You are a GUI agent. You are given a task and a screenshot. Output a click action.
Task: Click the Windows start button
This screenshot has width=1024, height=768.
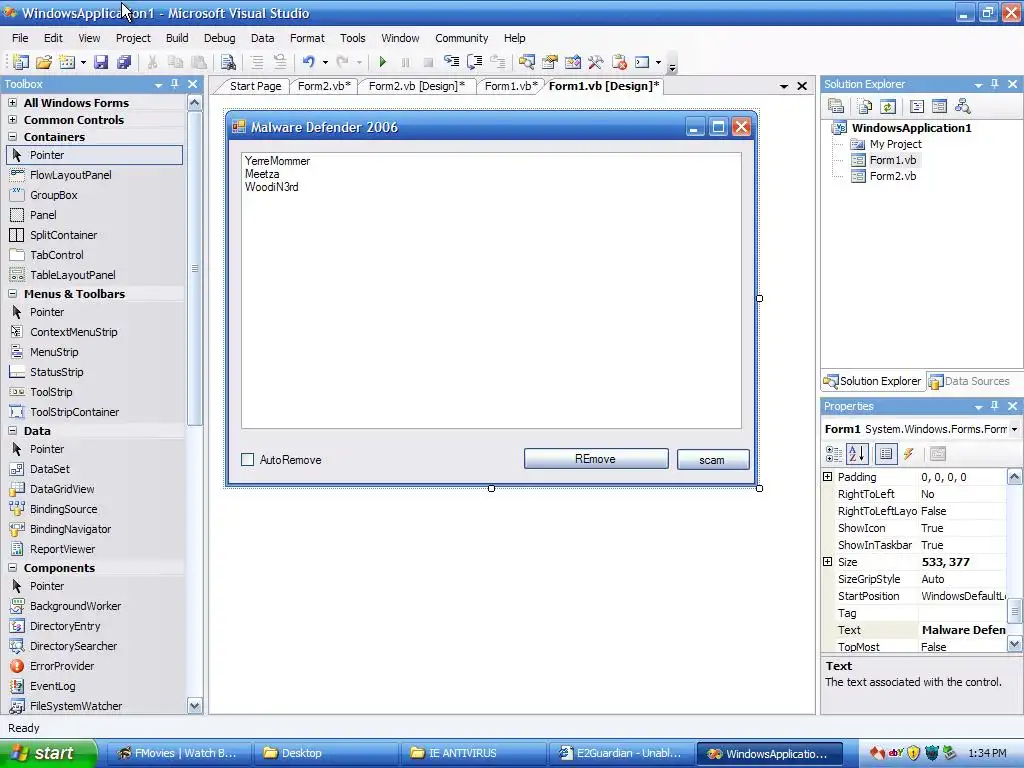[48, 753]
